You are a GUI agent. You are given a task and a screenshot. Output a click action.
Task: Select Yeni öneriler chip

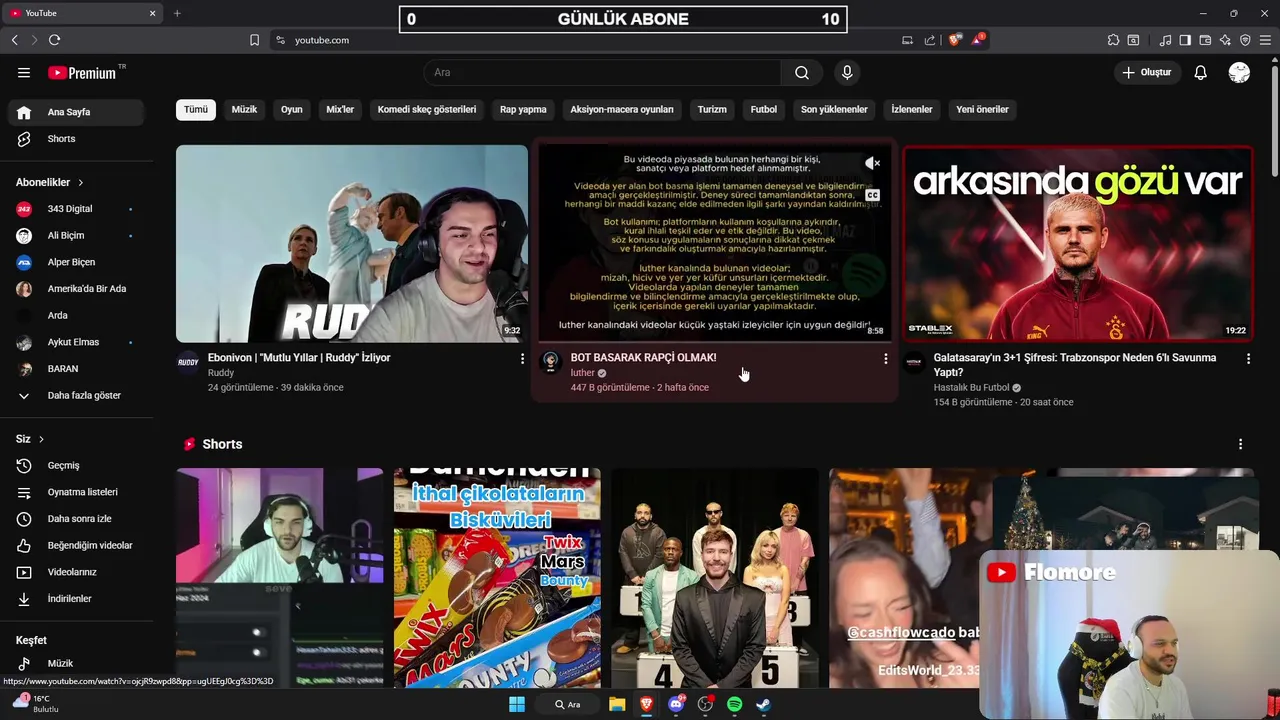pyautogui.click(x=982, y=109)
